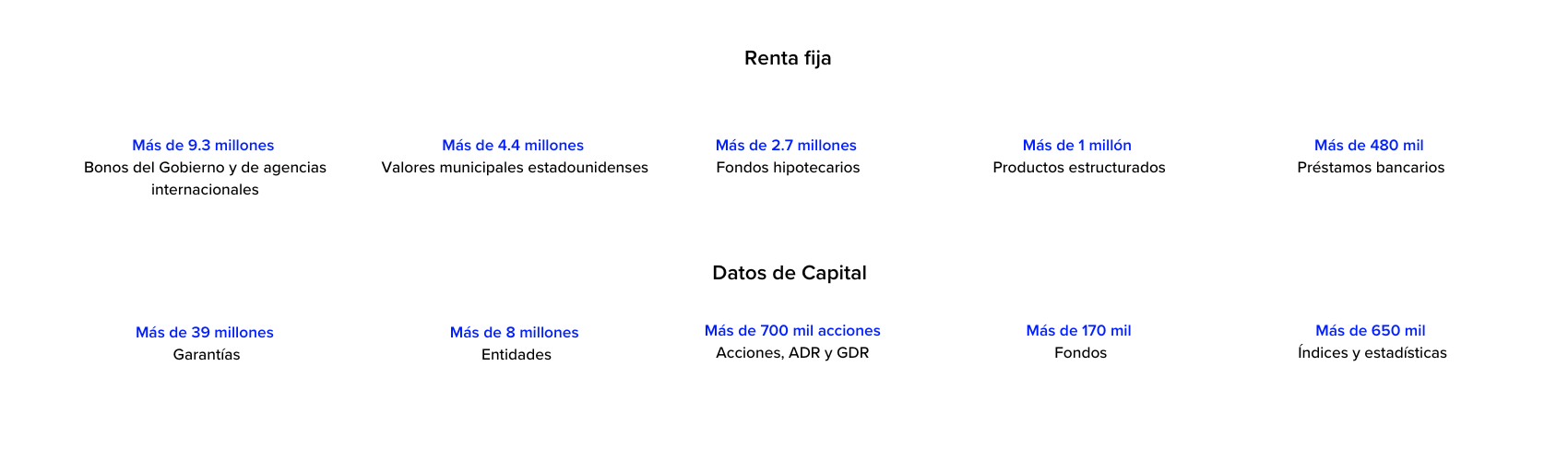
Task: Click 'Productos estructurados' text
Action: pos(1079,167)
